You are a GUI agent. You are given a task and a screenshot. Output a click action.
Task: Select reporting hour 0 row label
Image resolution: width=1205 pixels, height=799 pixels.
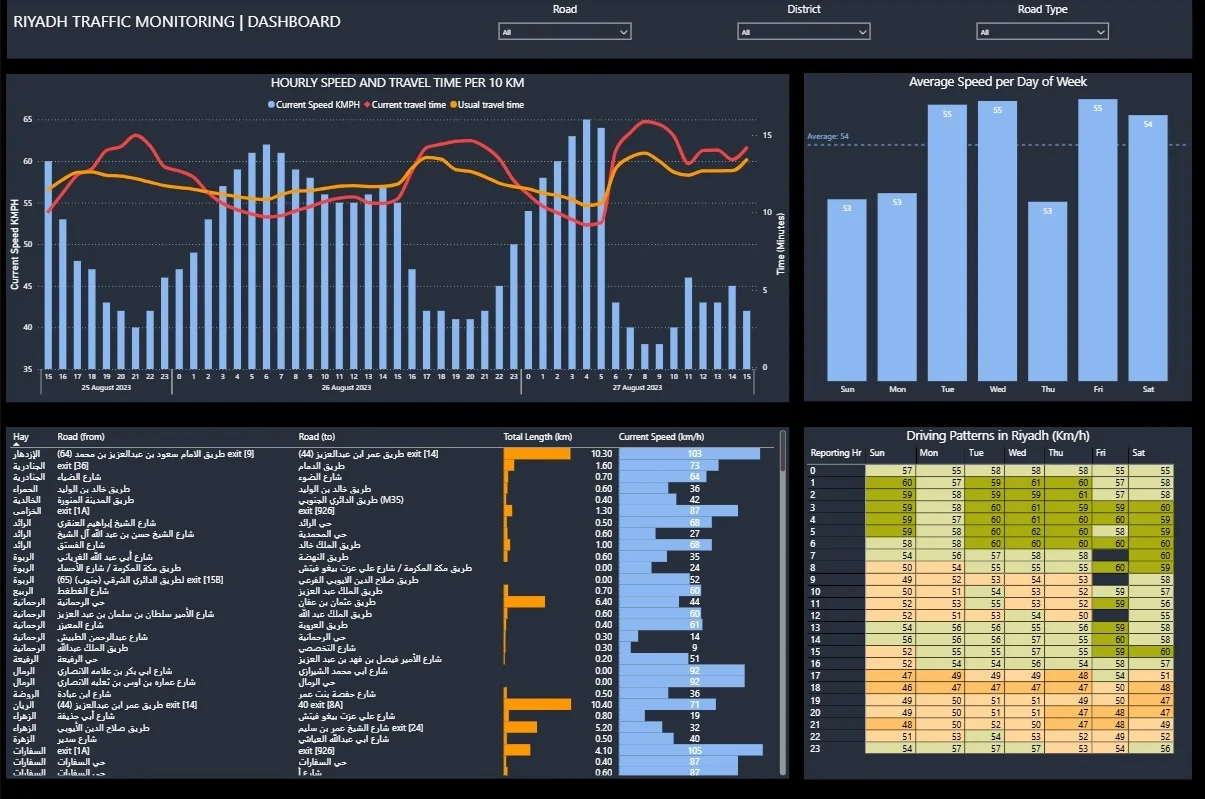[812, 470]
